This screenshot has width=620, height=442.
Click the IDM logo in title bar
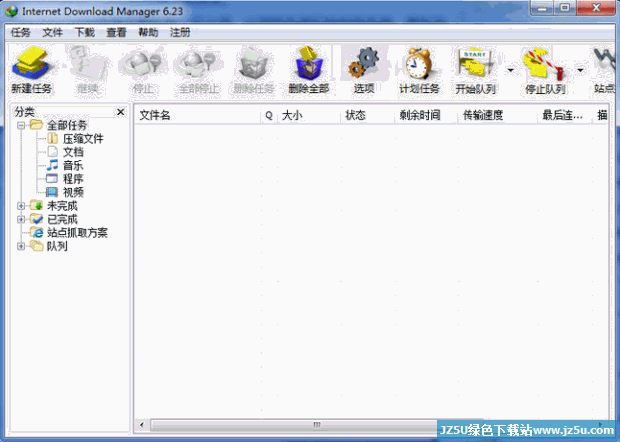coord(11,11)
